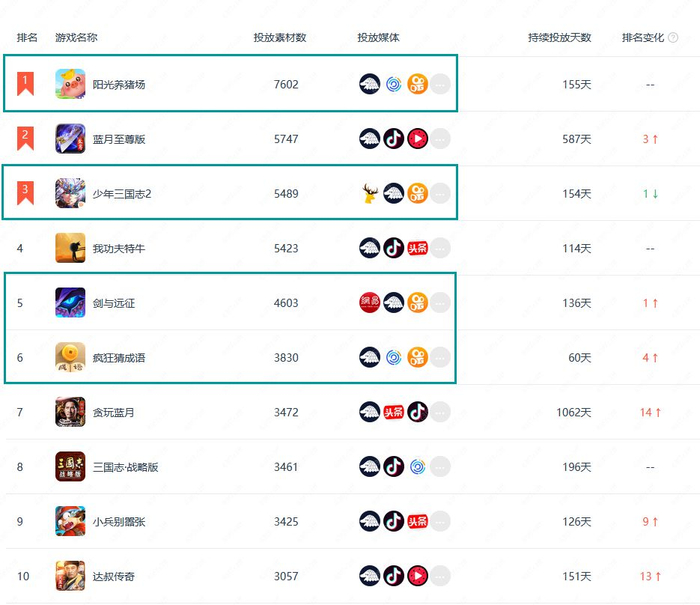700x605 pixels.
Task: Open the 疯狂猜成语 game name link
Action: point(119,358)
